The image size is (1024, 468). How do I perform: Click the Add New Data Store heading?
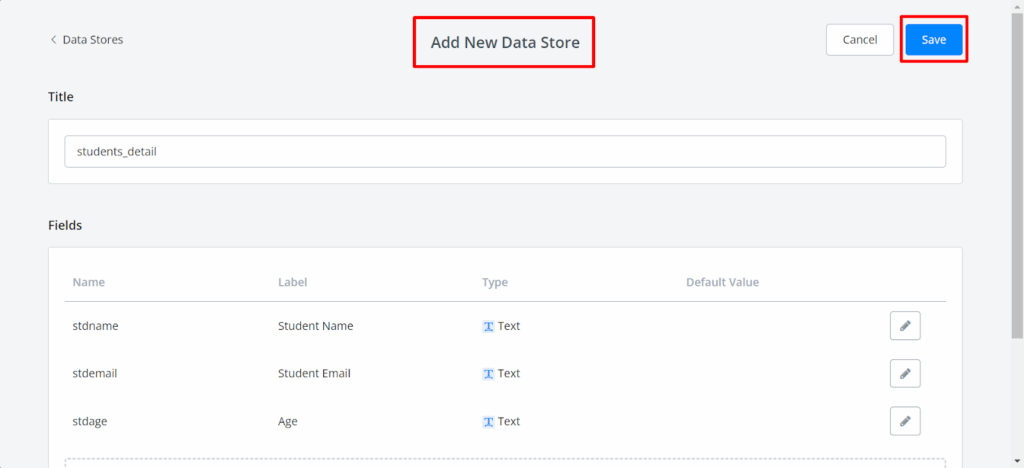coord(505,43)
